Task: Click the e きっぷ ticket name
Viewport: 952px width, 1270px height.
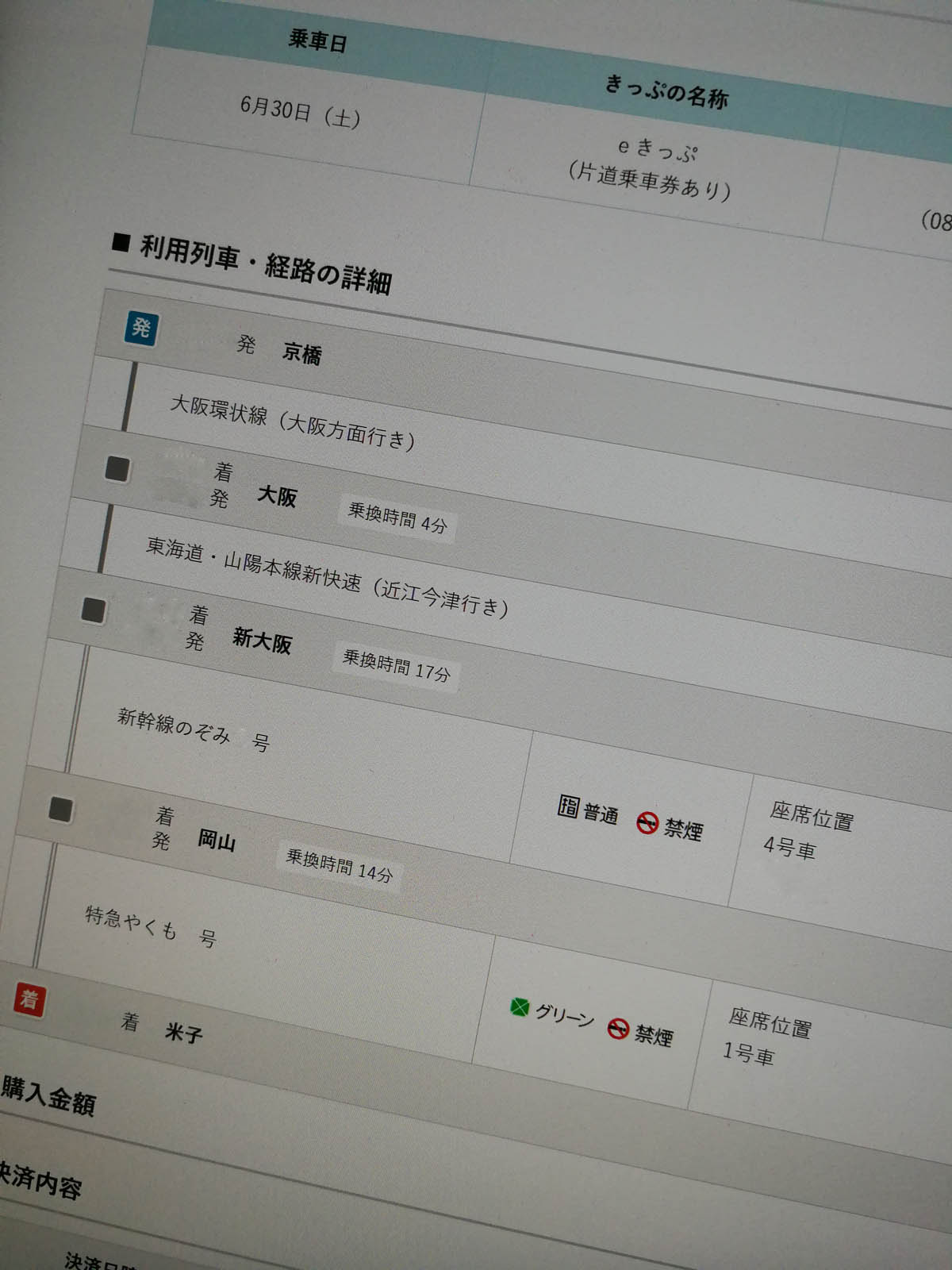Action: click(658, 149)
